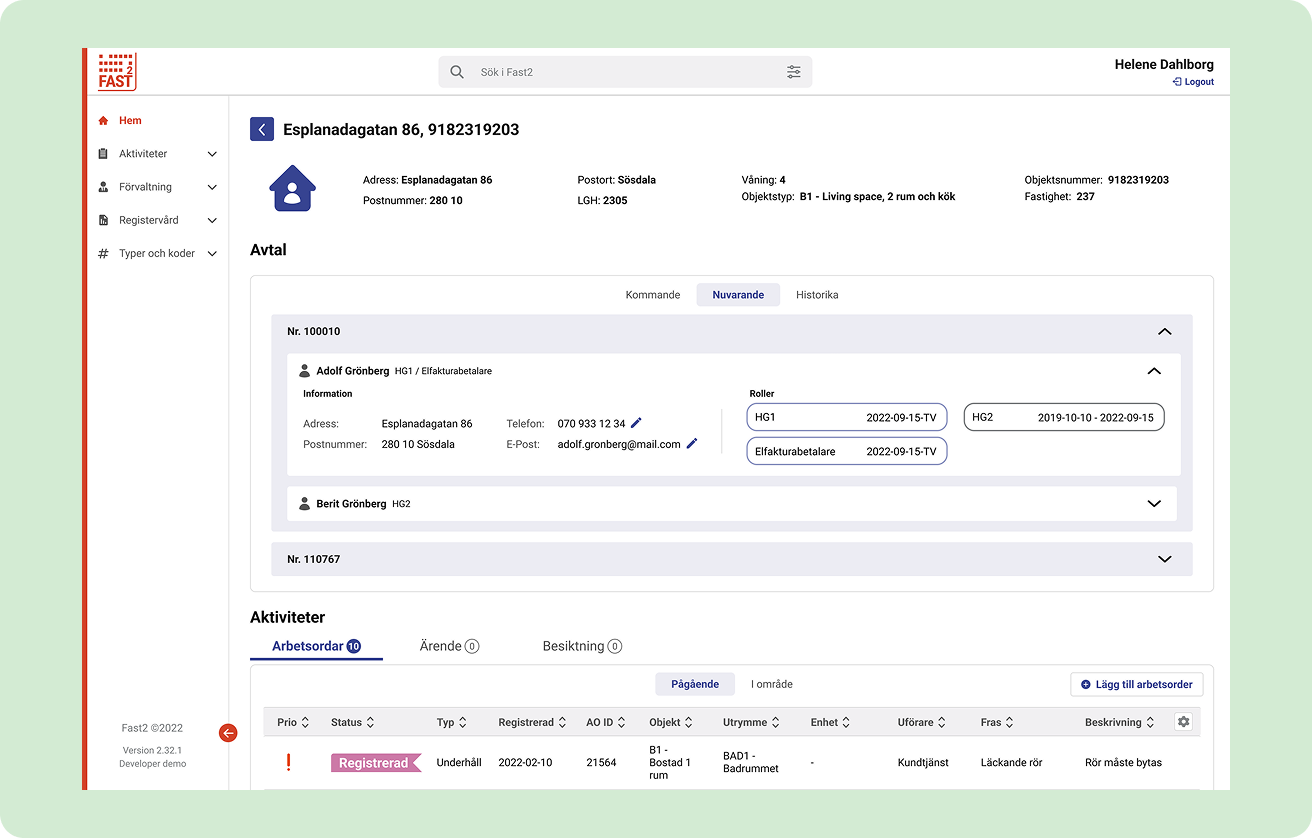Click the person icon beside Adolf Grönberg

coord(305,371)
